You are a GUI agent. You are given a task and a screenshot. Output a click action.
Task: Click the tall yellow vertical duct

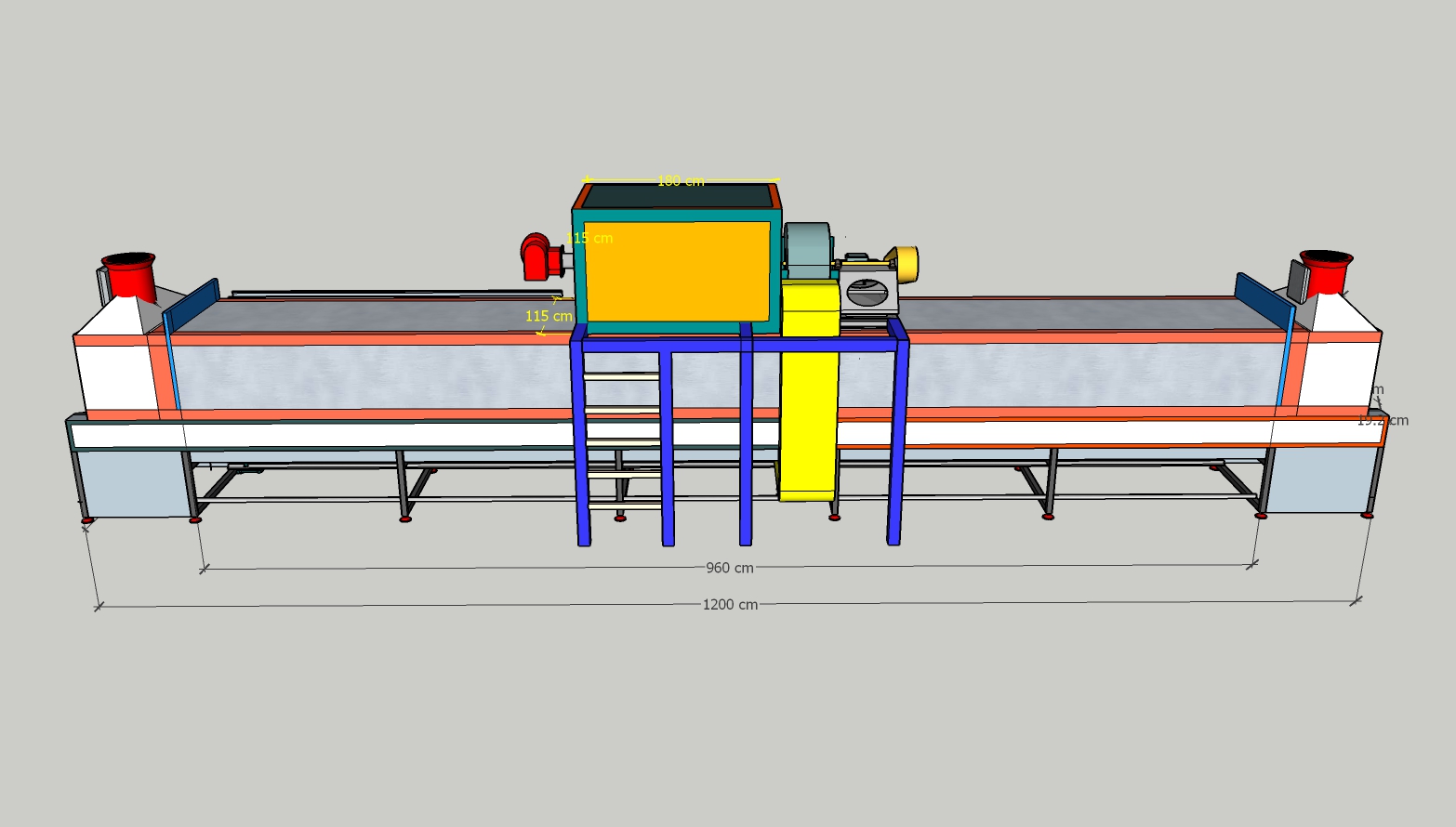coord(807,409)
